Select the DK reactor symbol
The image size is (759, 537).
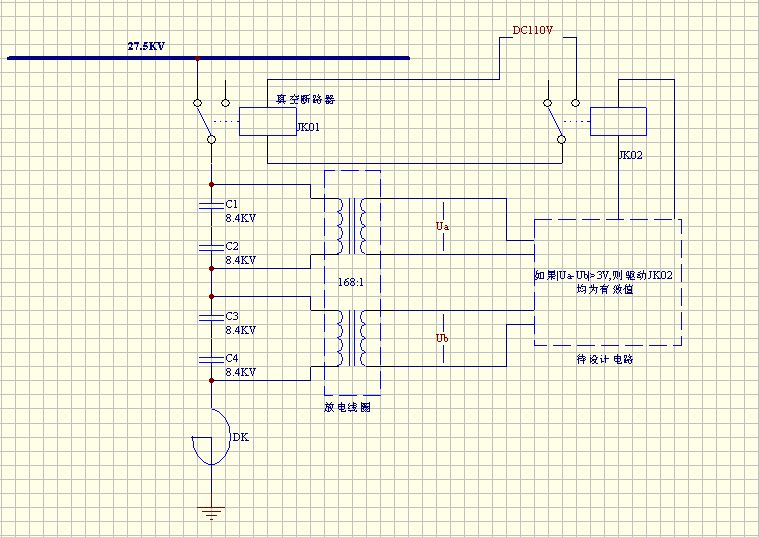click(211, 437)
